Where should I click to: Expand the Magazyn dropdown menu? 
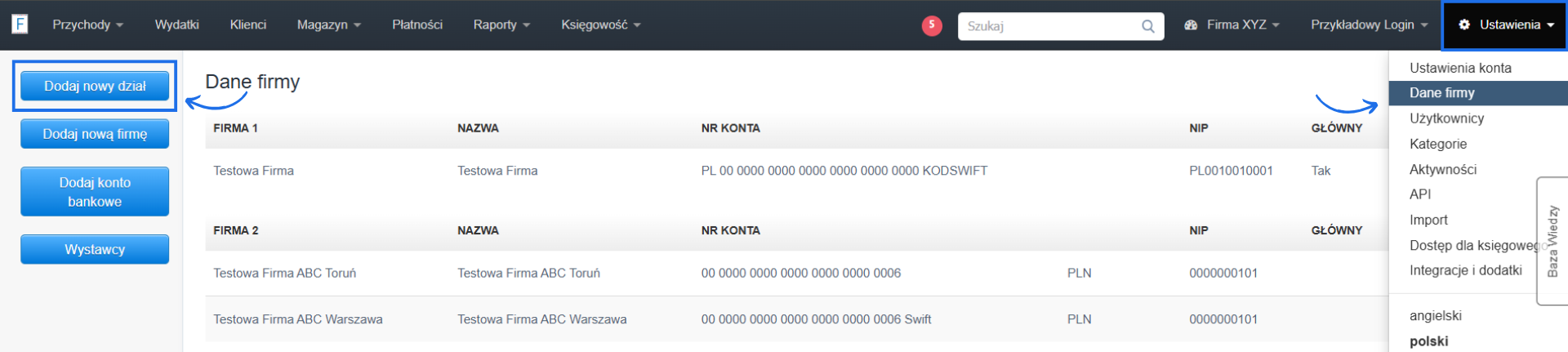328,25
